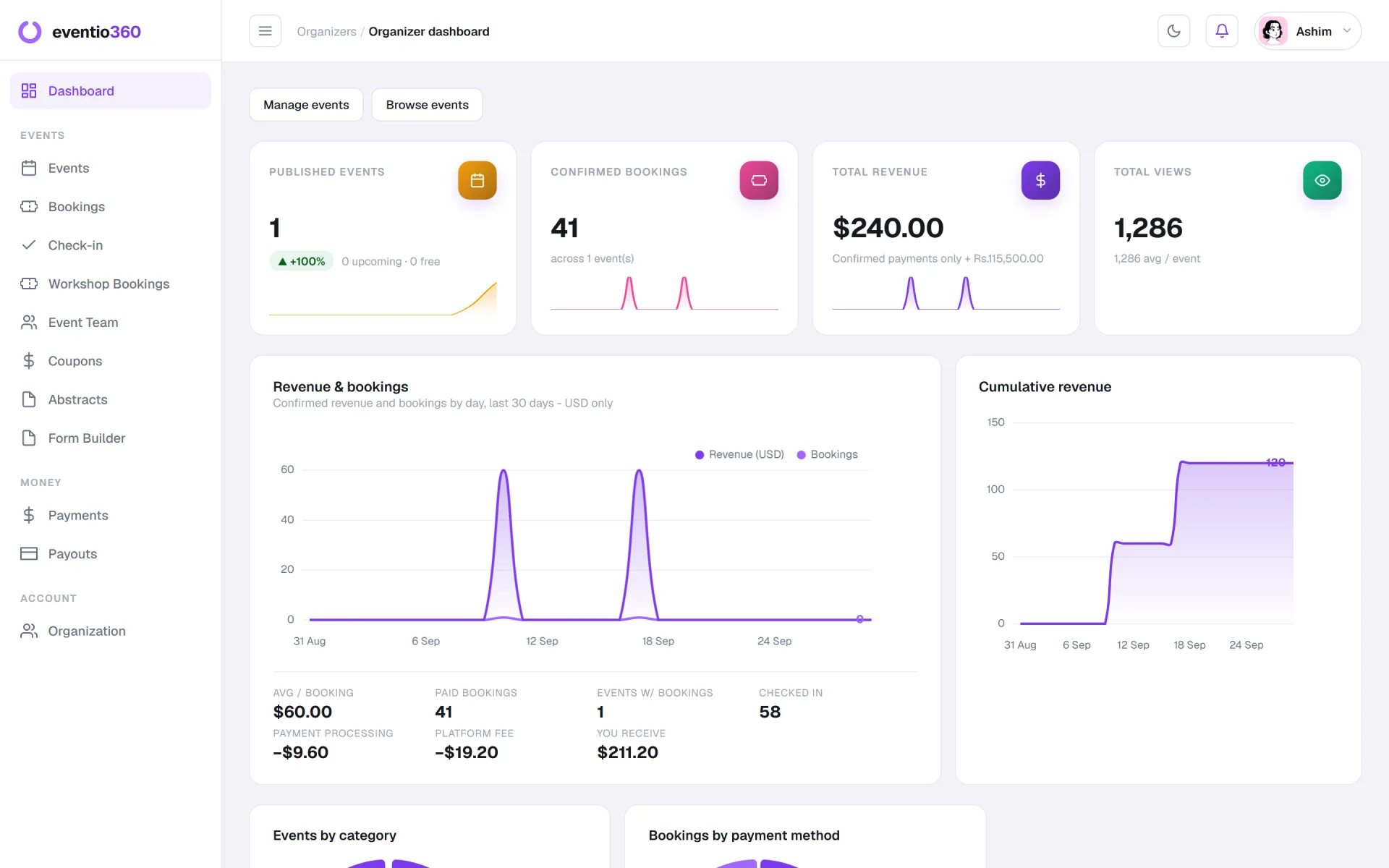
Task: Click the last data point on Revenue chart
Action: pyautogui.click(x=860, y=619)
